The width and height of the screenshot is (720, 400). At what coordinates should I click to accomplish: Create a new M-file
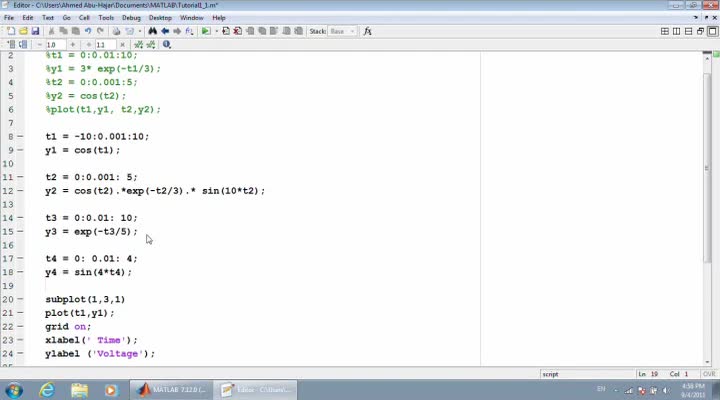pyautogui.click(x=11, y=31)
